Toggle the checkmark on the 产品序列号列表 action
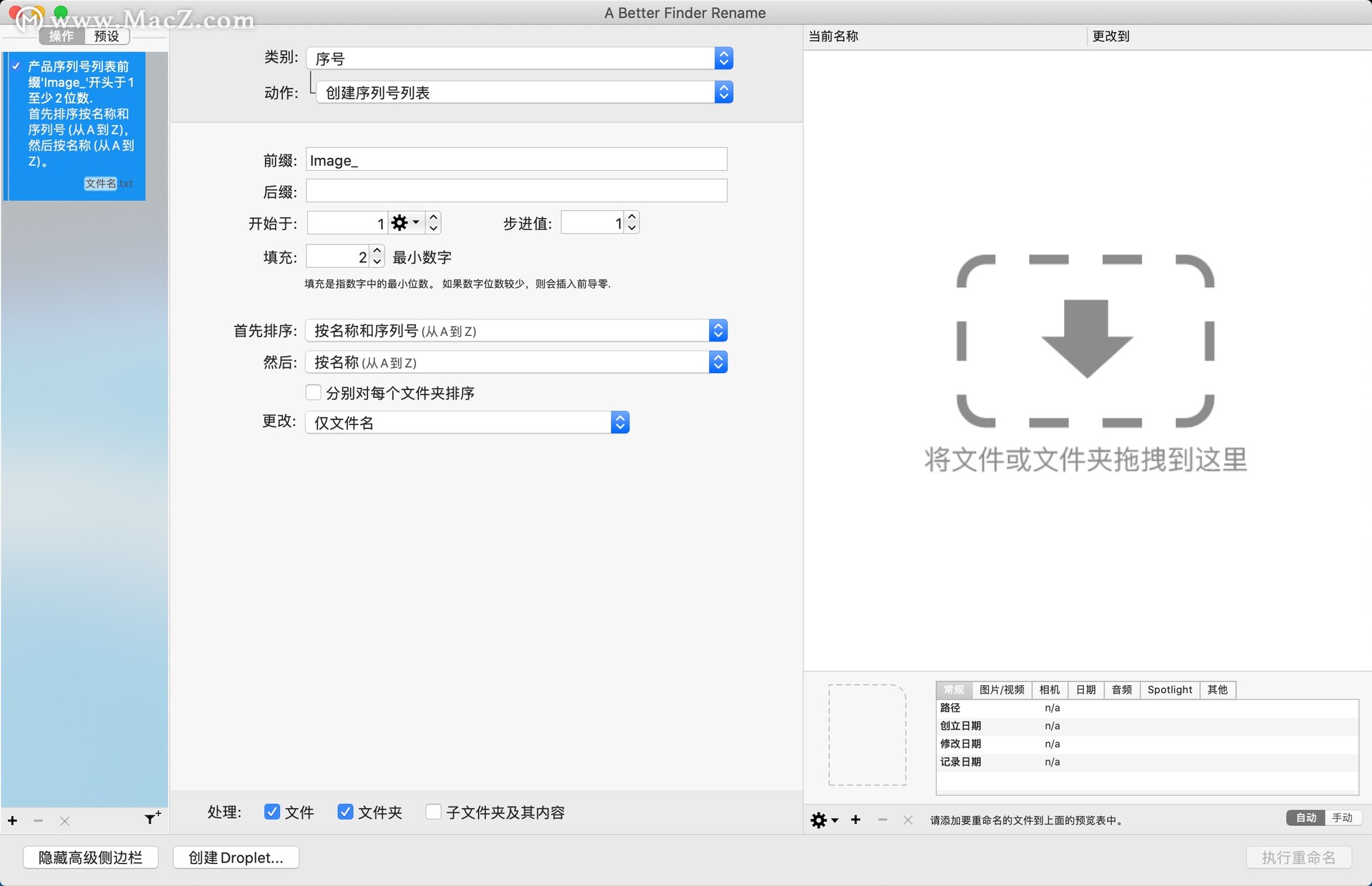The height and width of the screenshot is (886, 1372). click(16, 66)
